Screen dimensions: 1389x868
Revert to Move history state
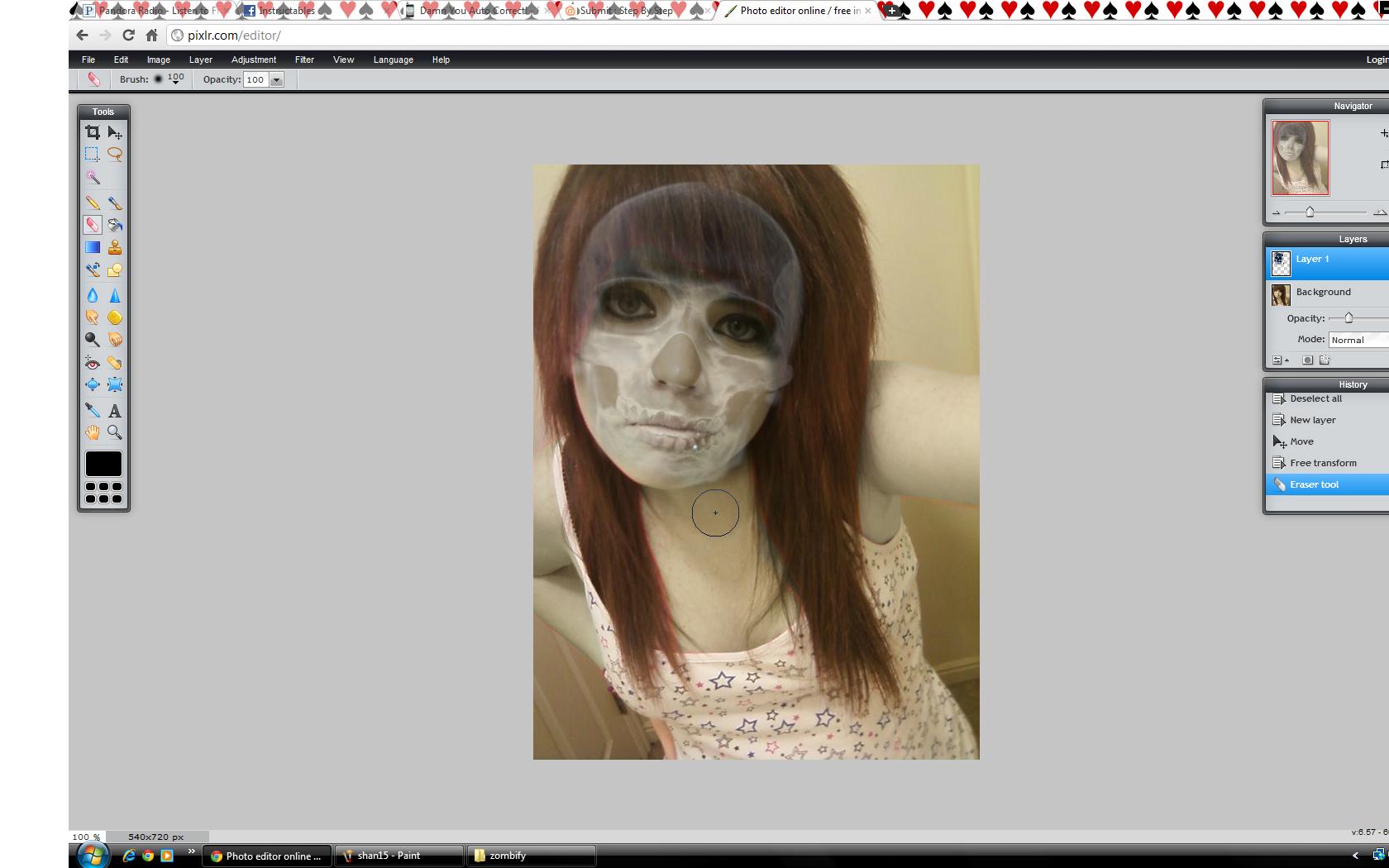click(1328, 441)
